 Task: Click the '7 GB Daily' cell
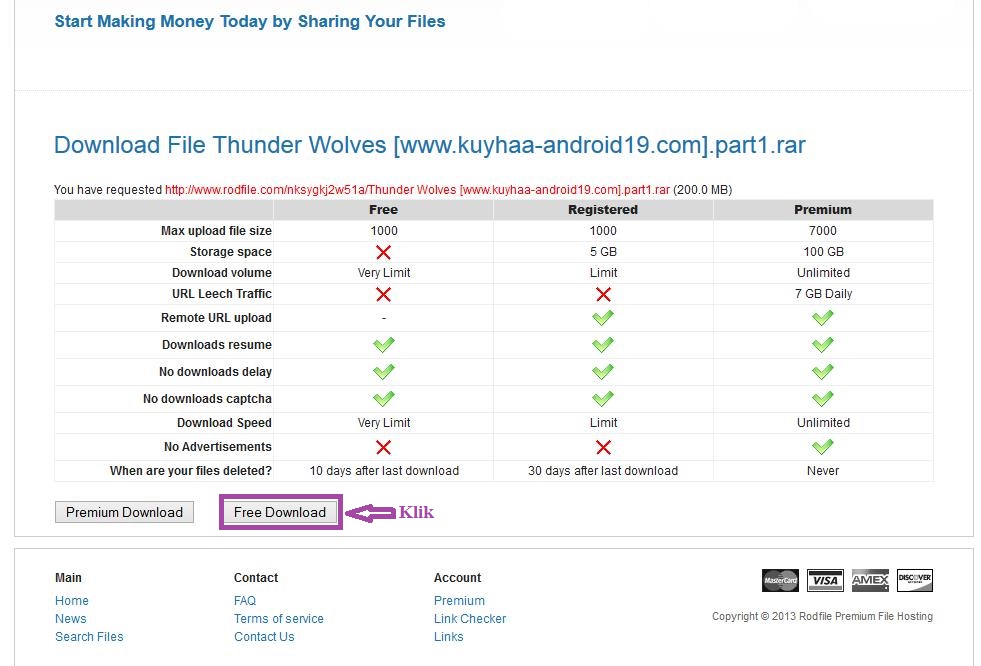(x=823, y=293)
